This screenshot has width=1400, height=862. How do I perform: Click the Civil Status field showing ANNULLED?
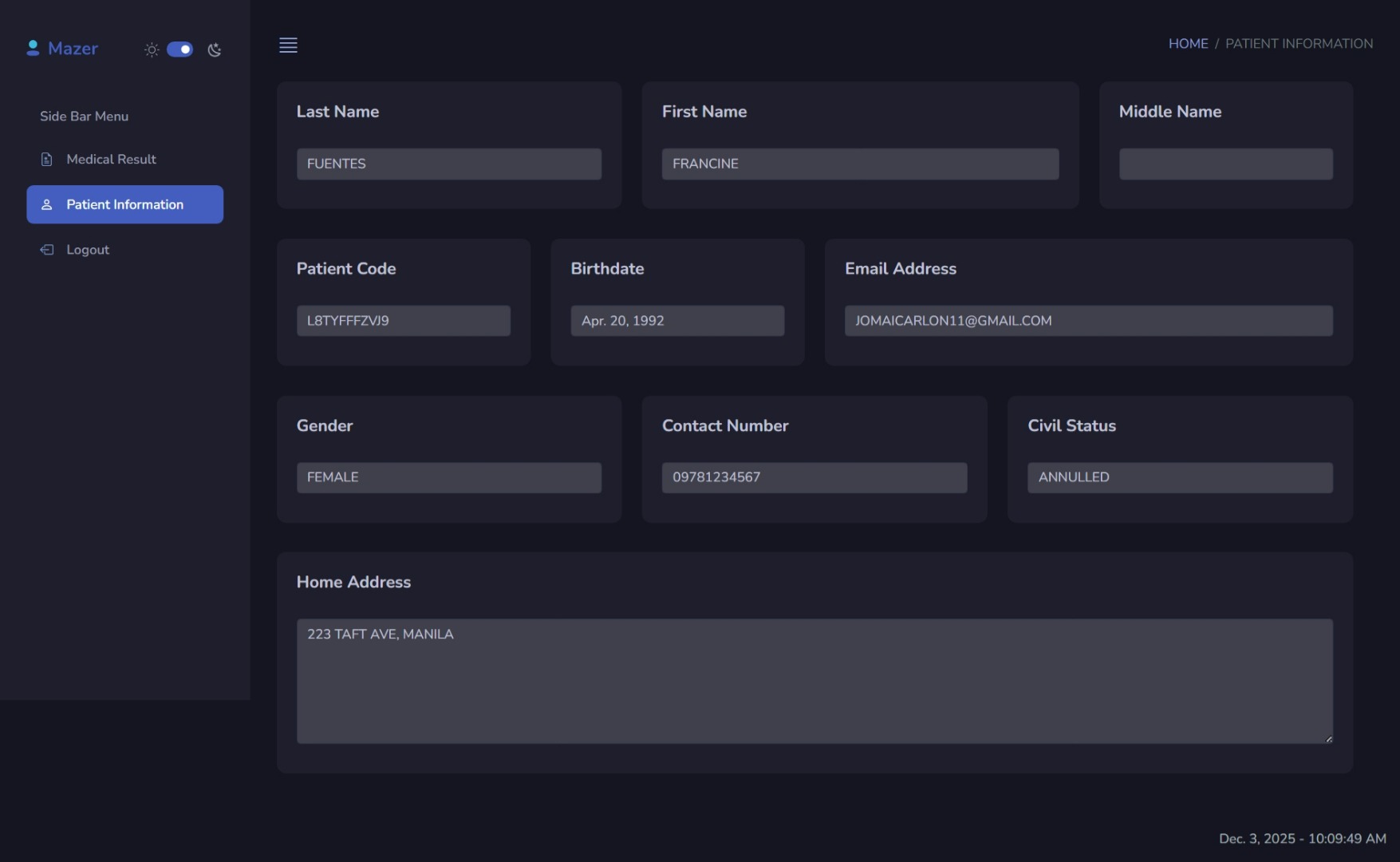point(1179,477)
